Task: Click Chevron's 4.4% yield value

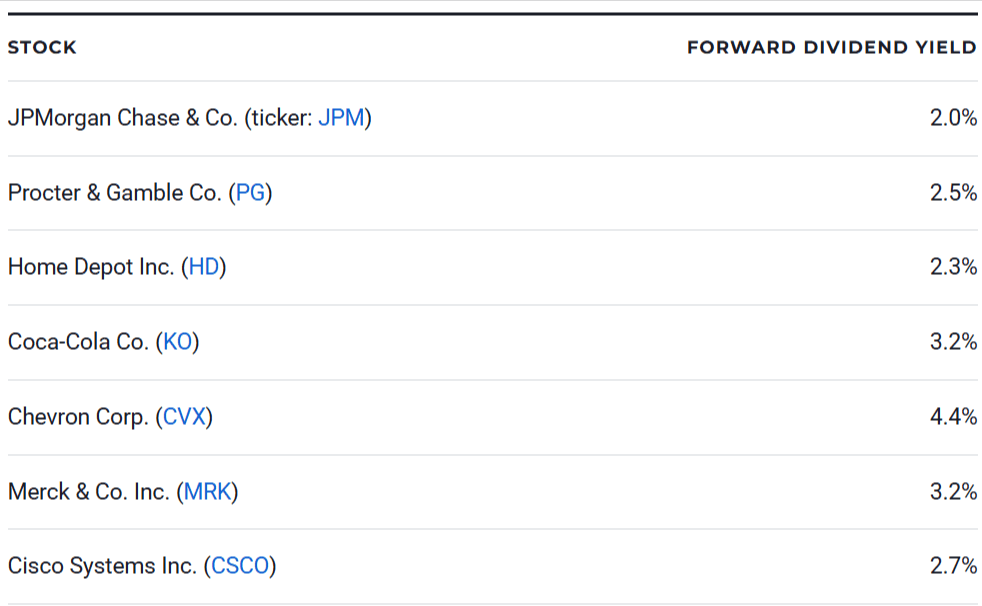Action: click(x=953, y=417)
